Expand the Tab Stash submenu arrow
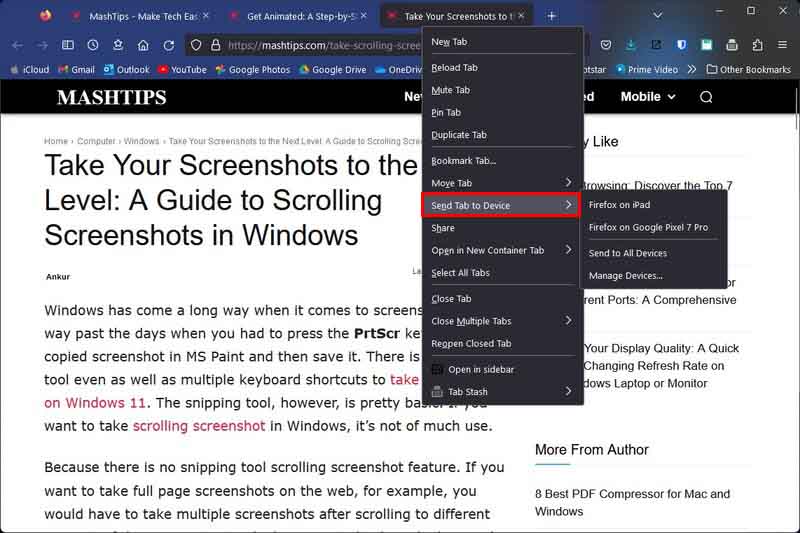The image size is (800, 533). click(x=568, y=392)
